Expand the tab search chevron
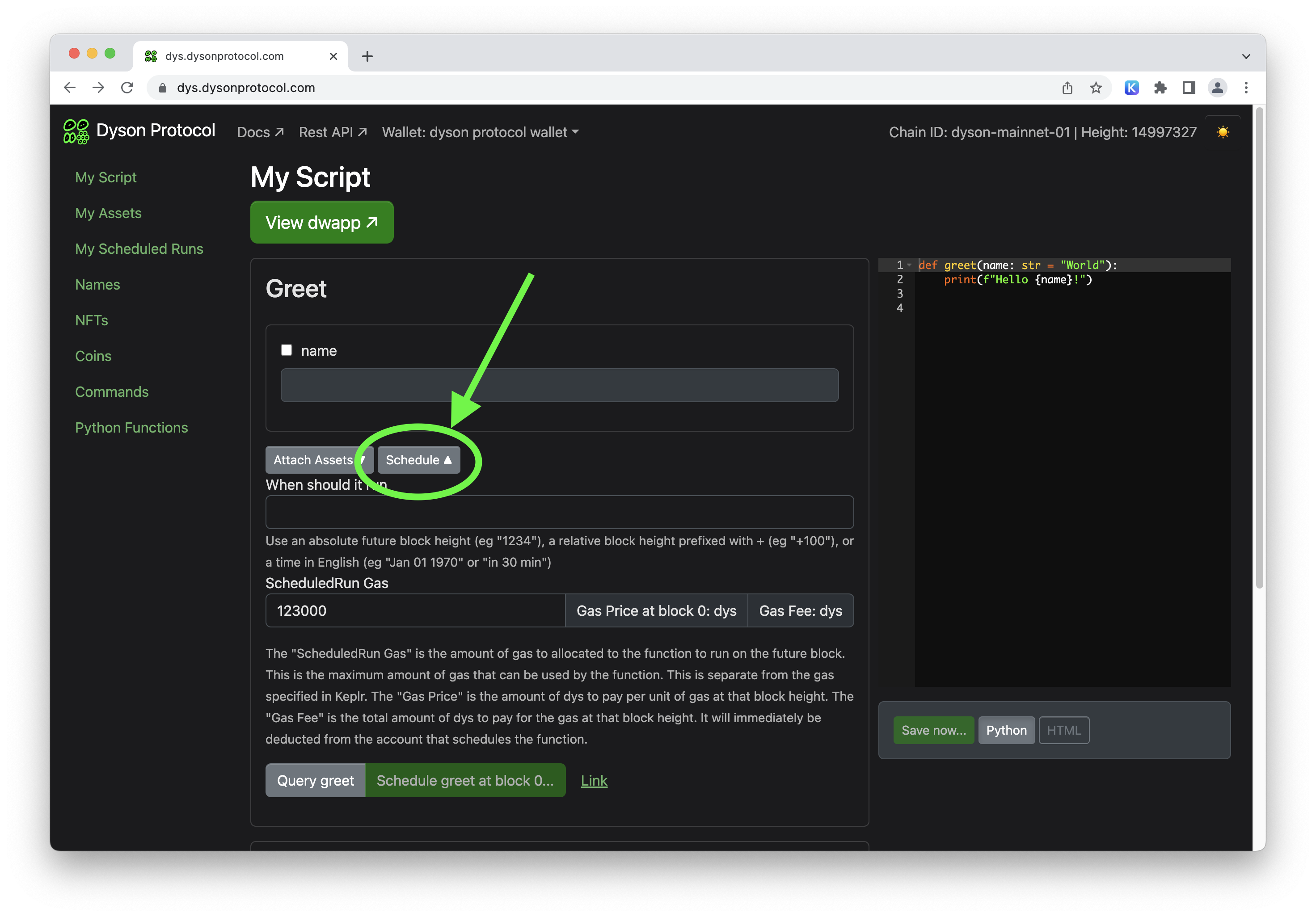Viewport: 1316px width, 917px height. [x=1246, y=56]
